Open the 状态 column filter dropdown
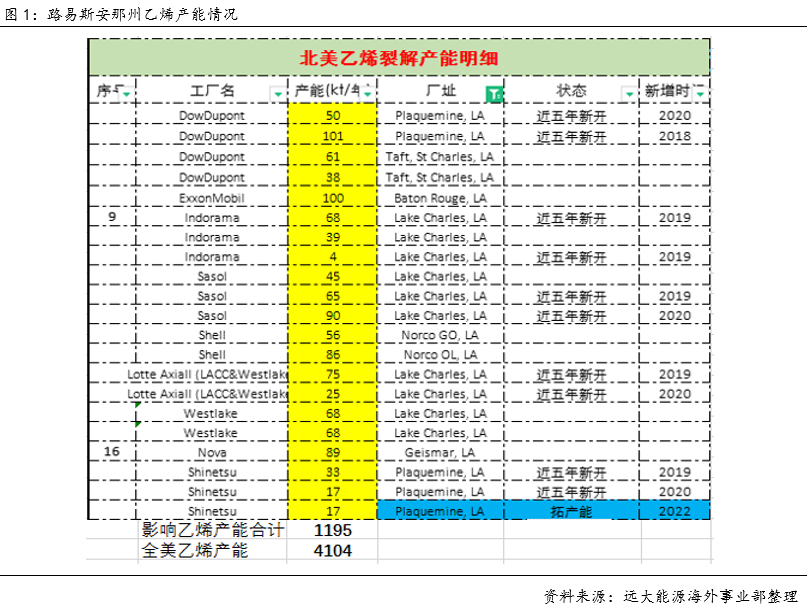808x611 pixels. pyautogui.click(x=629, y=94)
